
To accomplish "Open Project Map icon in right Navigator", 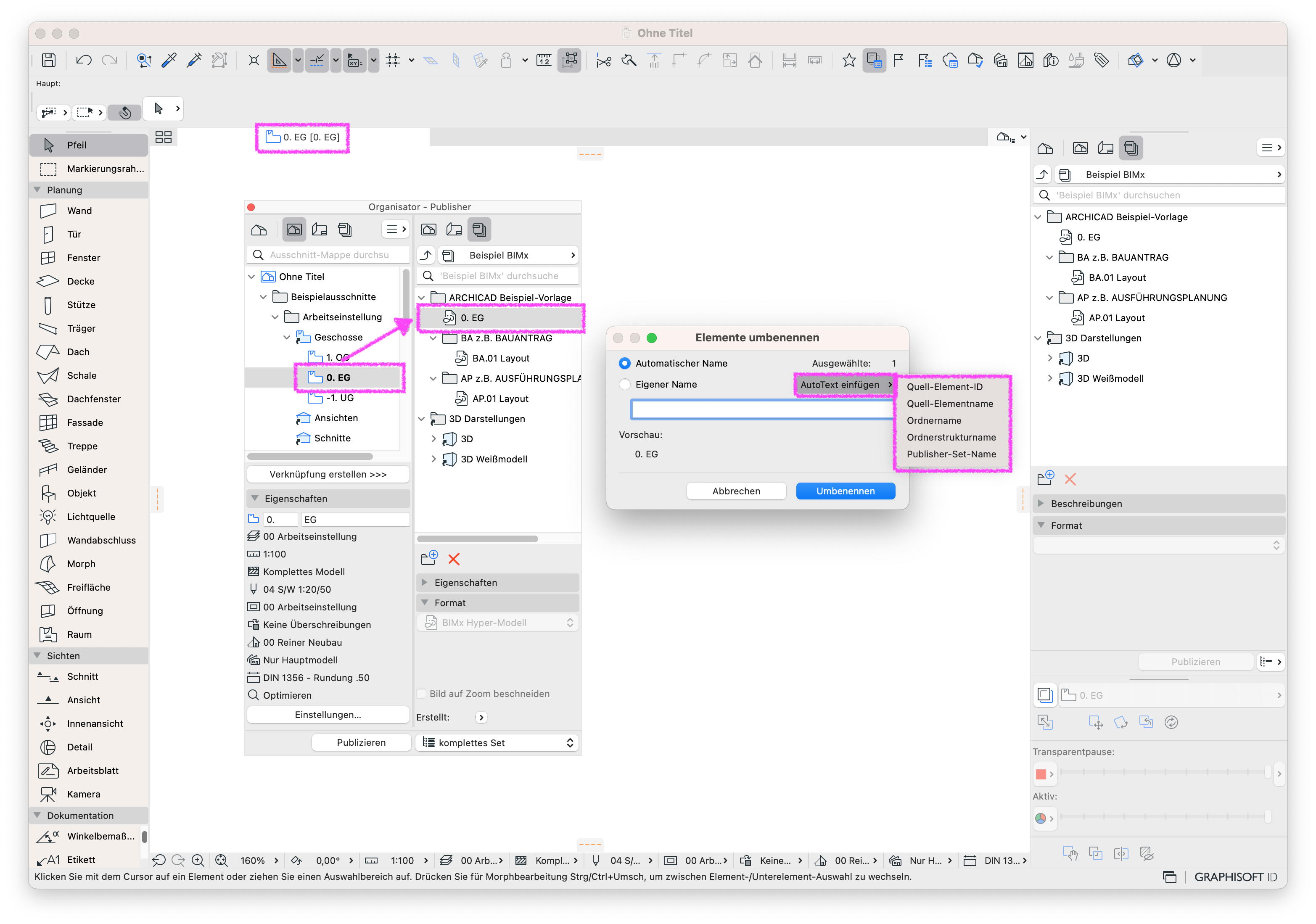I will point(1046,148).
